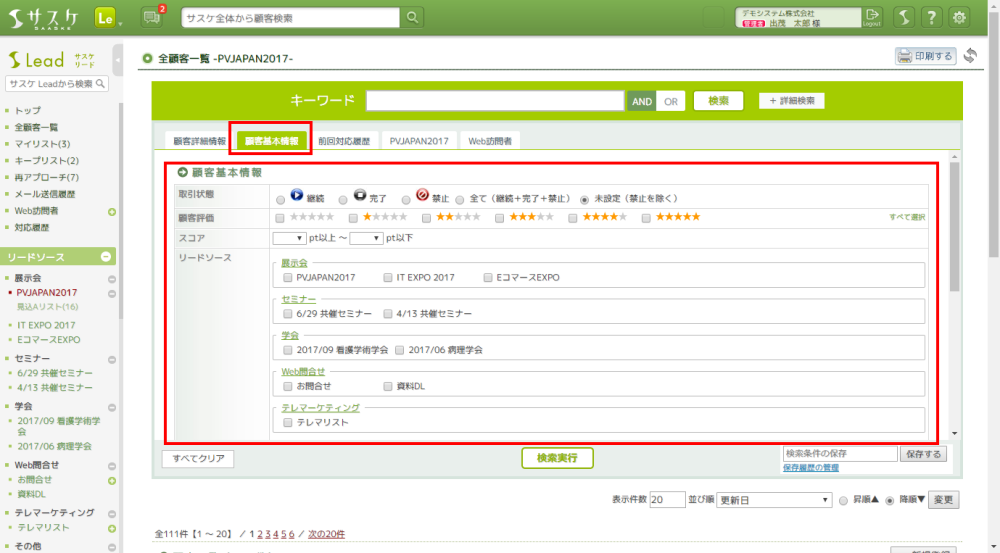This screenshot has height=553, width=1000.
Task: Check the 6/29 共催セミナー checkbox
Action: coord(288,314)
